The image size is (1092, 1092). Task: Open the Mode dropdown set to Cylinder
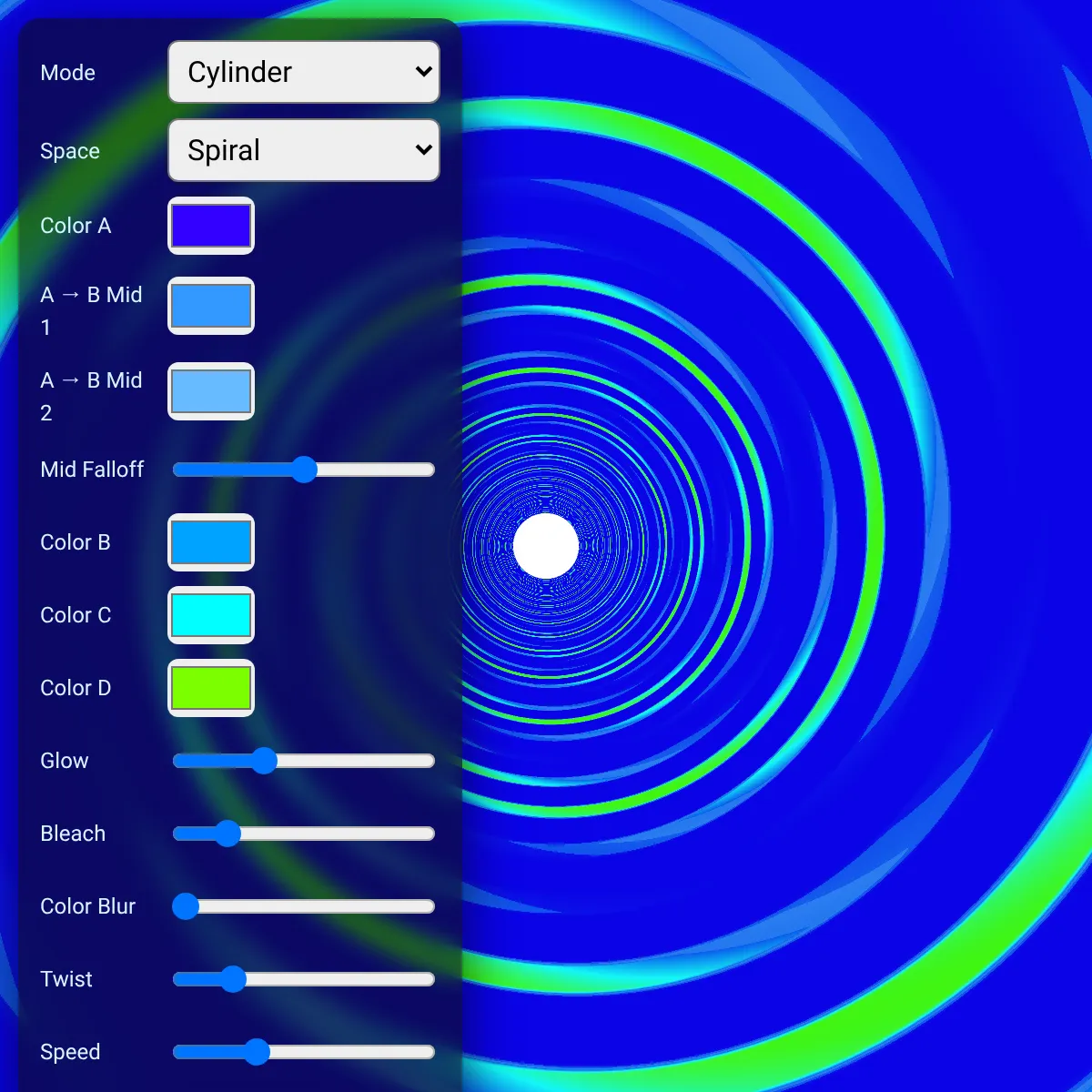(x=304, y=72)
